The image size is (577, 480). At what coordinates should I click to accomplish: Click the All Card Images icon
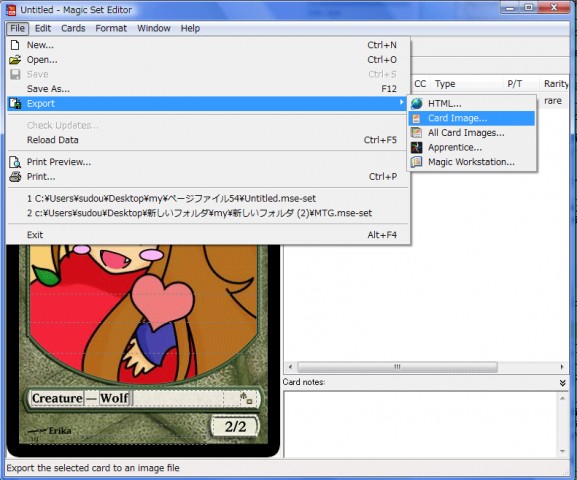pos(417,133)
